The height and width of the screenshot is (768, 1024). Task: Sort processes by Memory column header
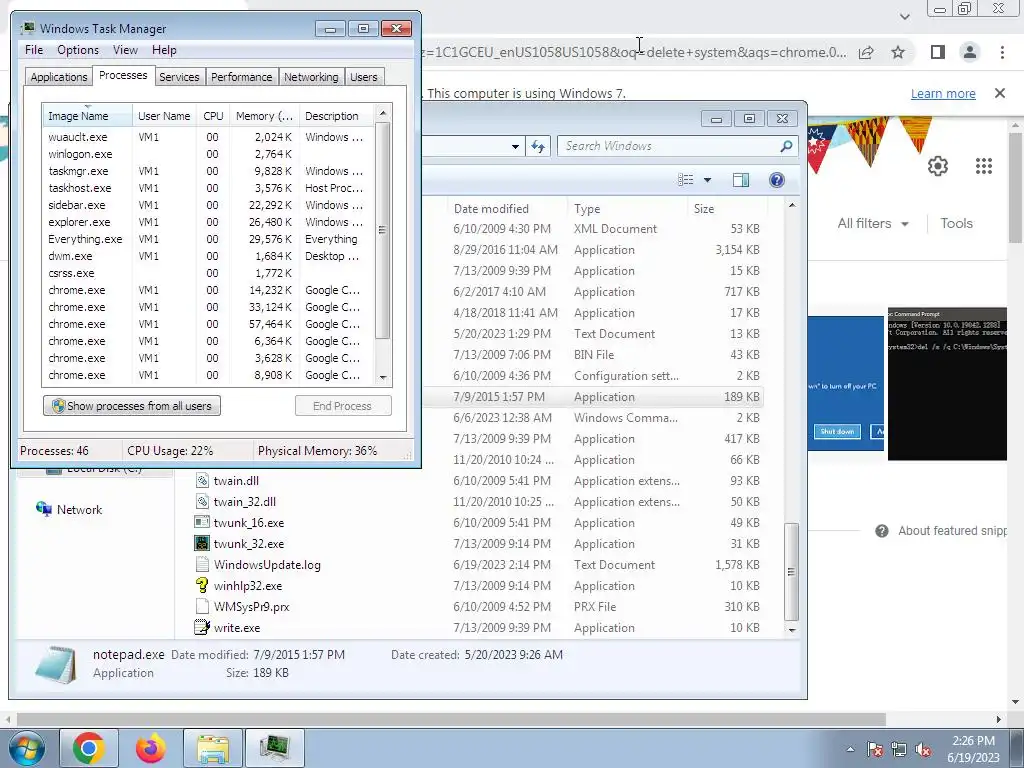[x=264, y=116]
